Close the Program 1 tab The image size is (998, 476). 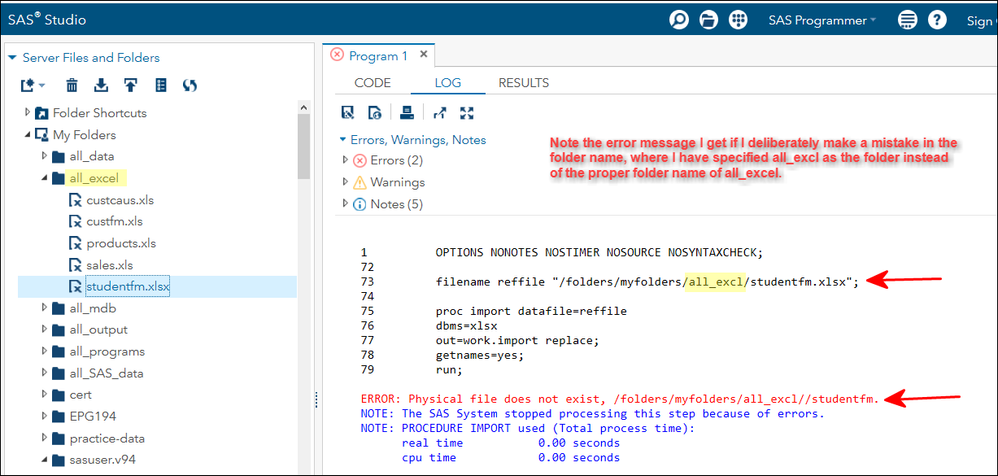point(423,55)
